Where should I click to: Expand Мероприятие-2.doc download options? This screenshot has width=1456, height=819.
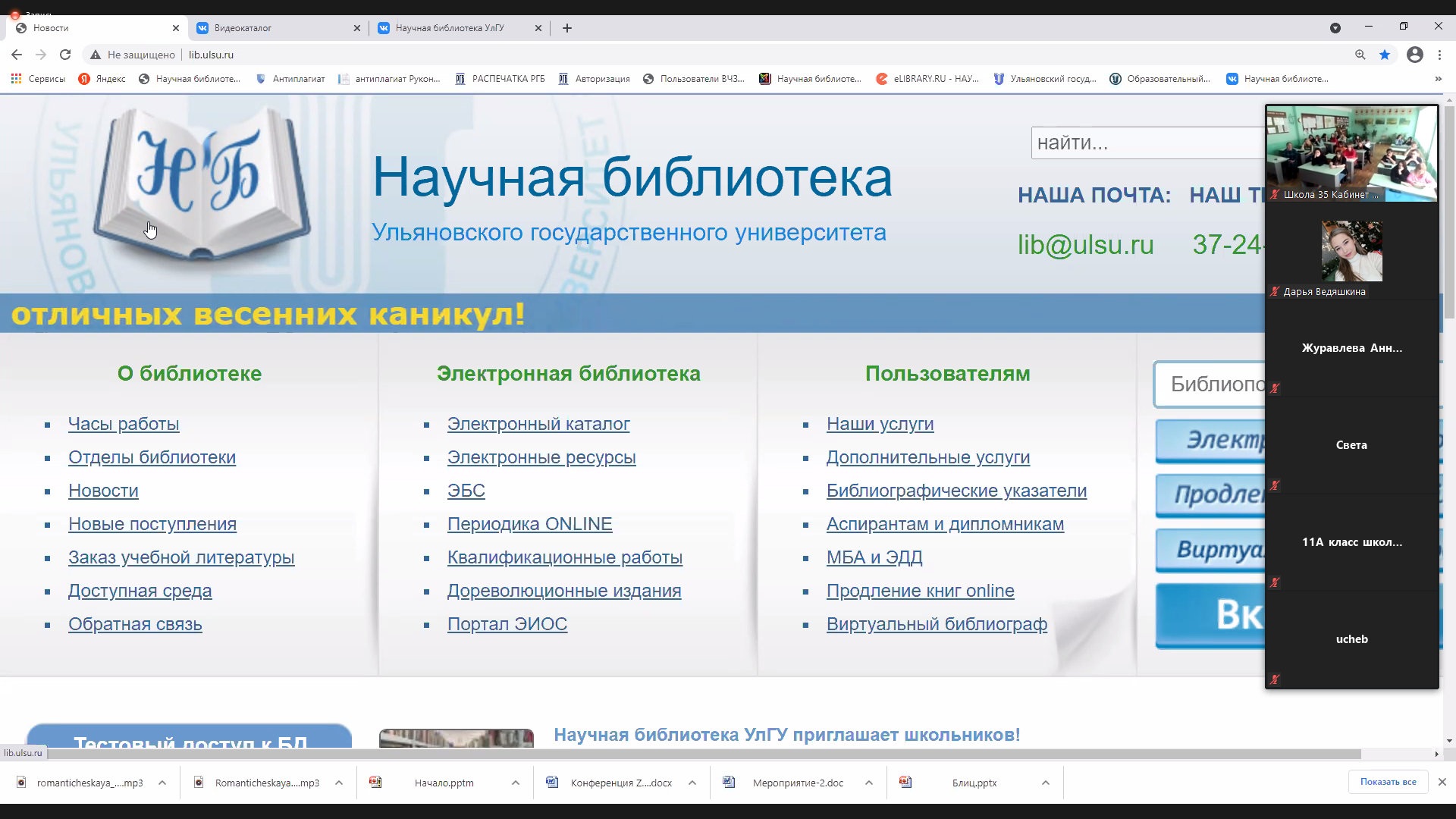(869, 783)
